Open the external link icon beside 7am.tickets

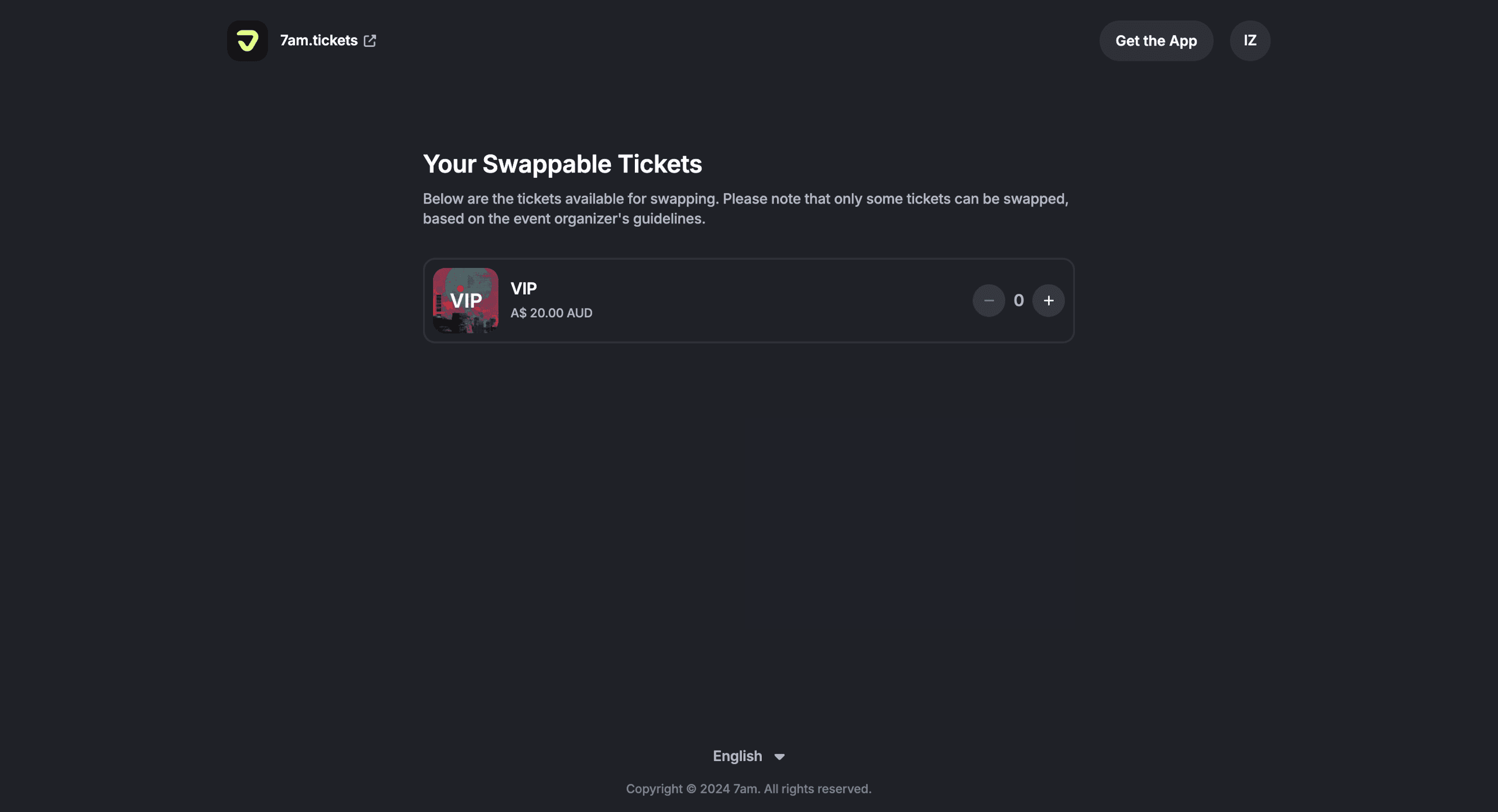(x=370, y=41)
